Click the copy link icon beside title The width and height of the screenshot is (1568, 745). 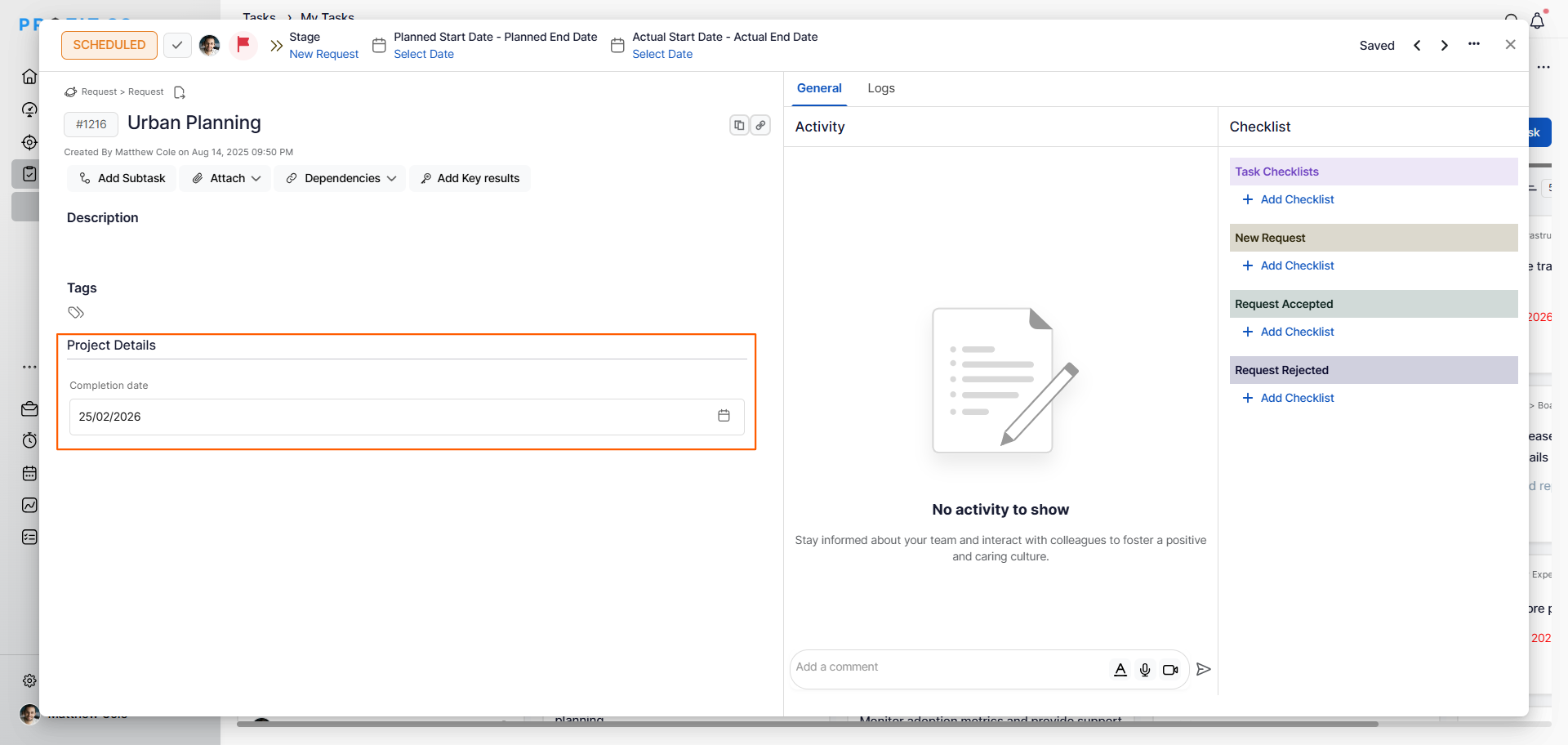[760, 125]
